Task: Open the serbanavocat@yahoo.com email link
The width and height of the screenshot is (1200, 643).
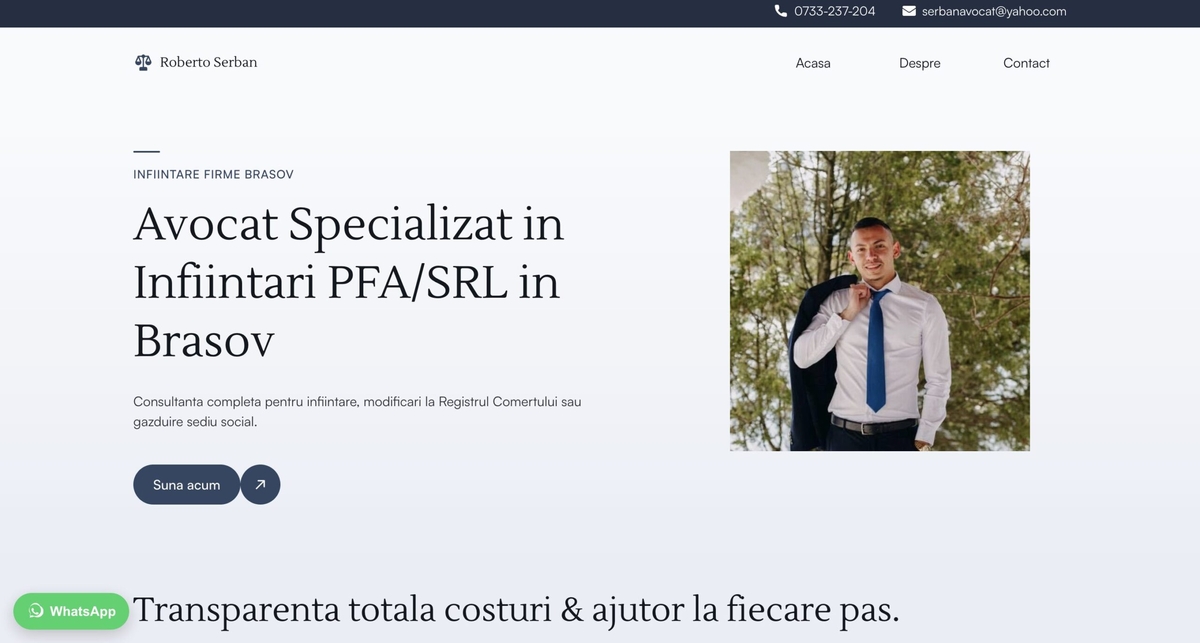Action: point(993,11)
